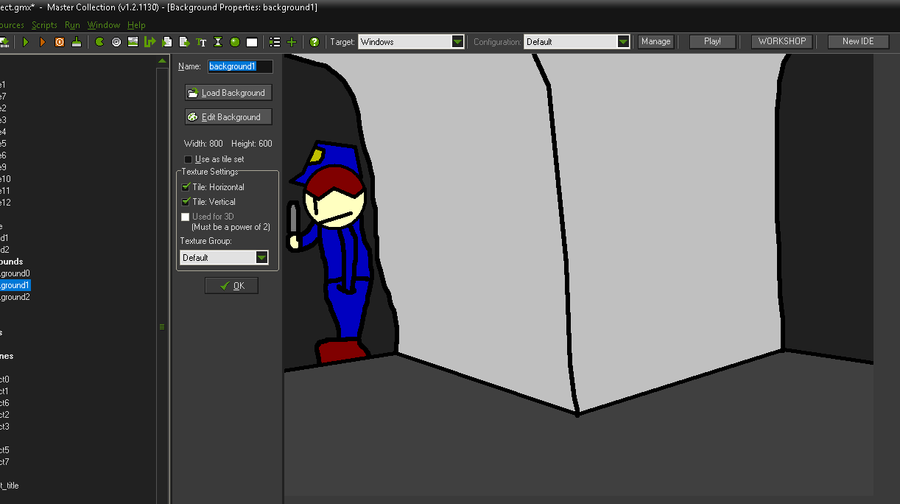This screenshot has width=900, height=504.
Task: Create a new script resource
Action: (x=167, y=42)
